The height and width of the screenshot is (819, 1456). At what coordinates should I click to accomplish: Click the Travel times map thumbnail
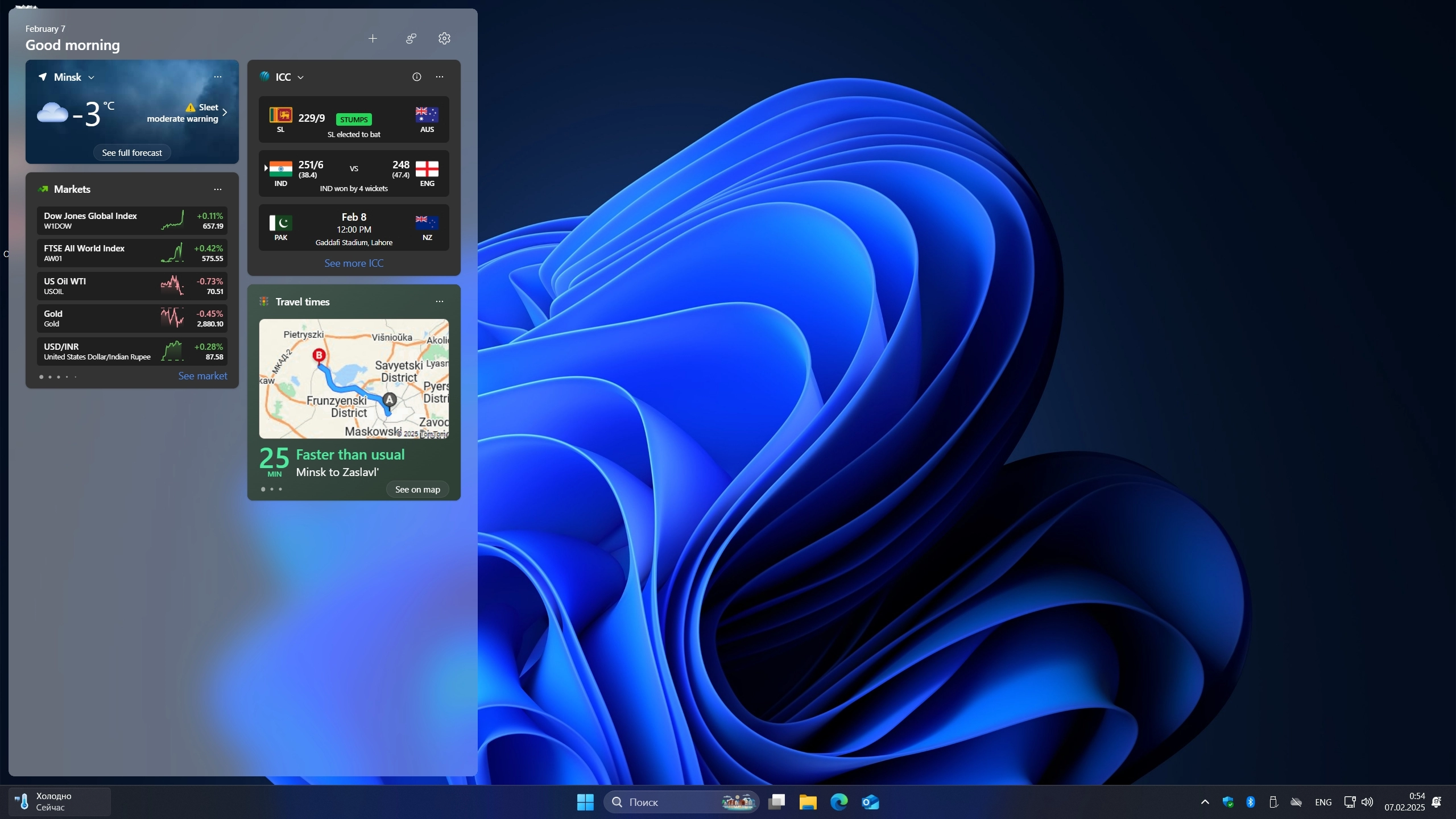pyautogui.click(x=354, y=378)
